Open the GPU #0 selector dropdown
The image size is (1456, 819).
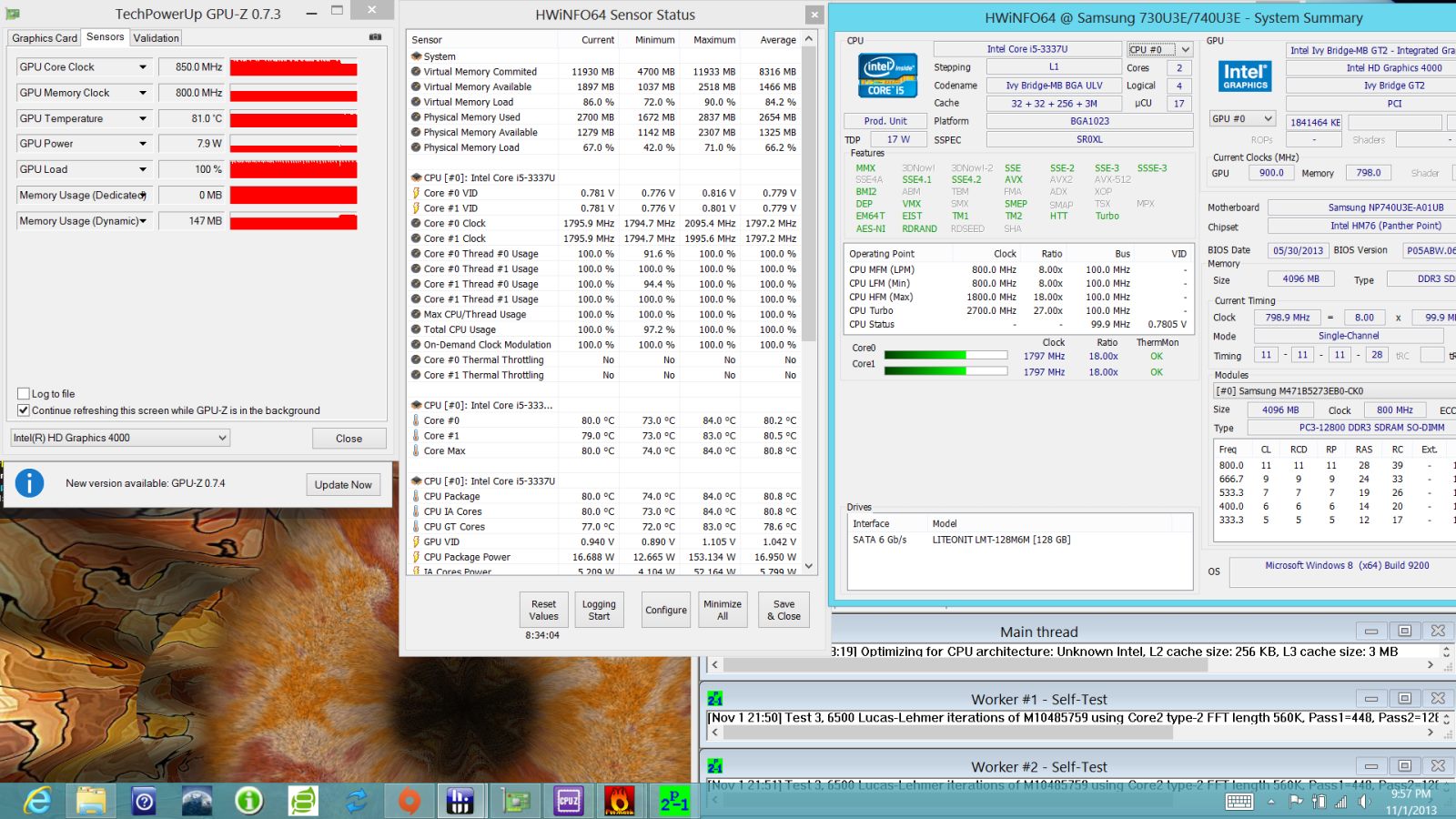click(1241, 119)
